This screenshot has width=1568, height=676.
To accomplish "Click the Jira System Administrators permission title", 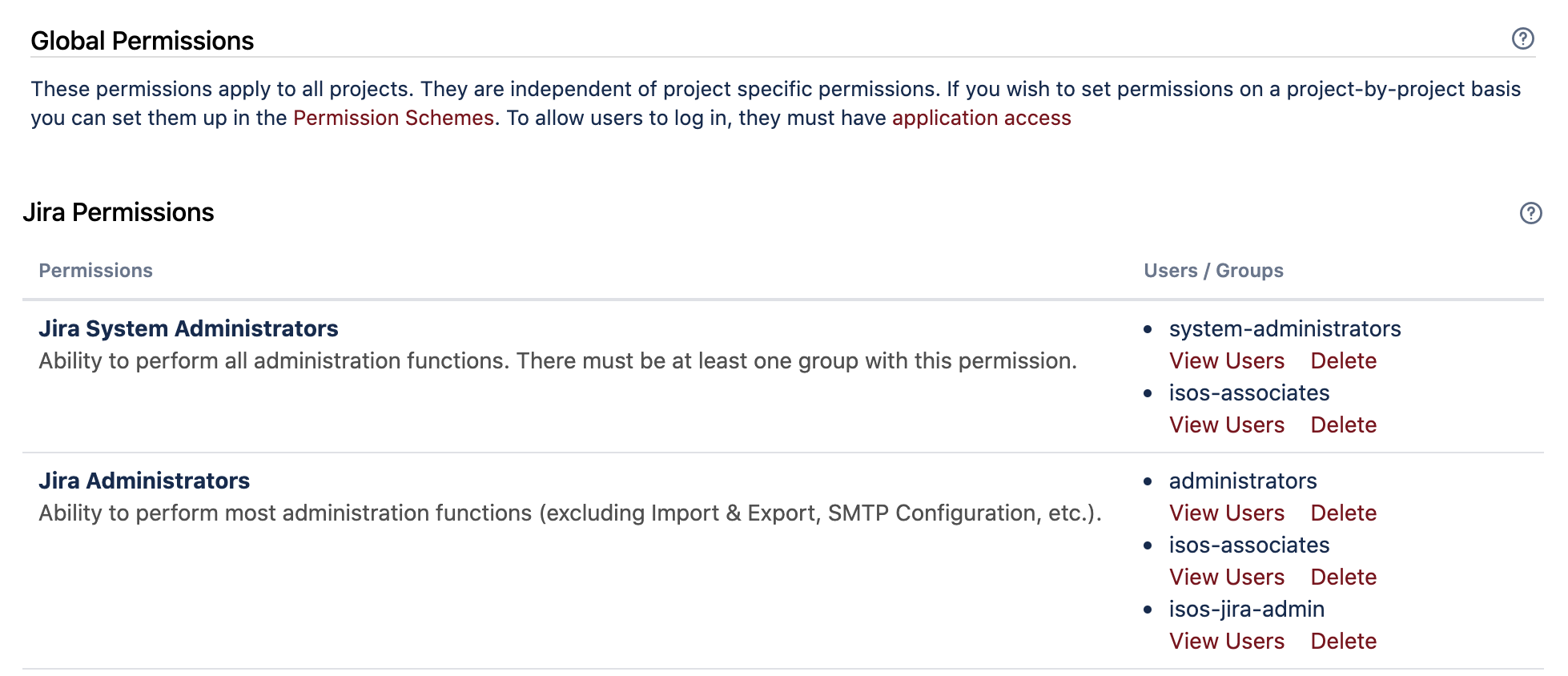I will tap(188, 328).
